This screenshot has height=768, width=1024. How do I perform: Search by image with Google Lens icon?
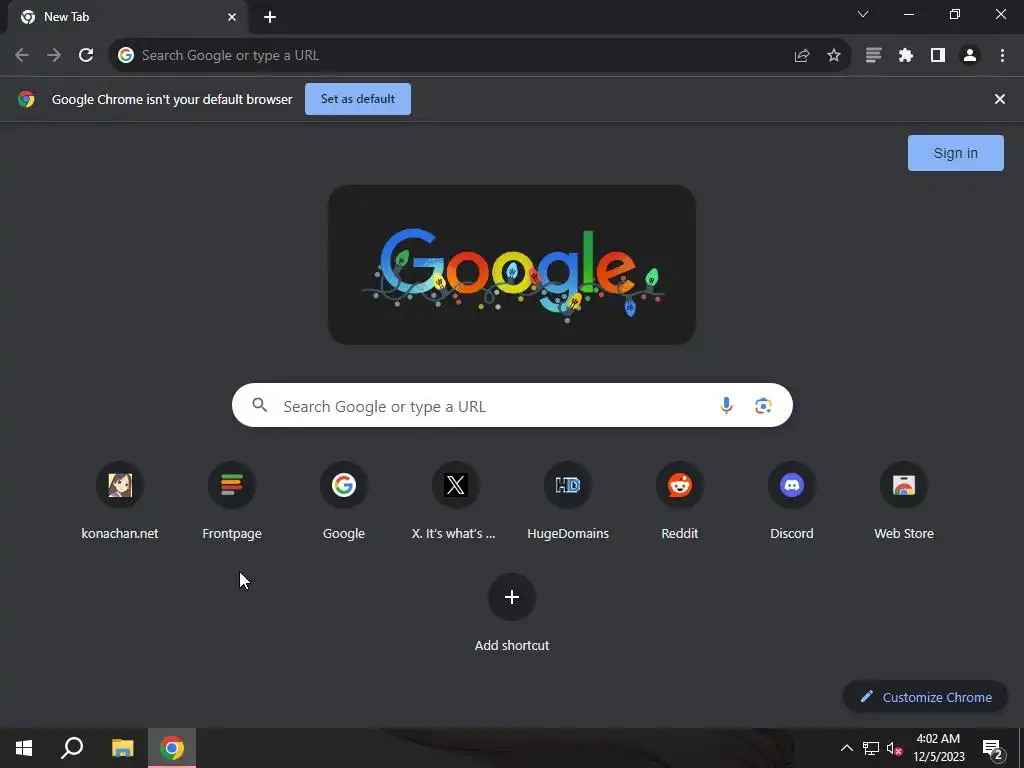(763, 406)
